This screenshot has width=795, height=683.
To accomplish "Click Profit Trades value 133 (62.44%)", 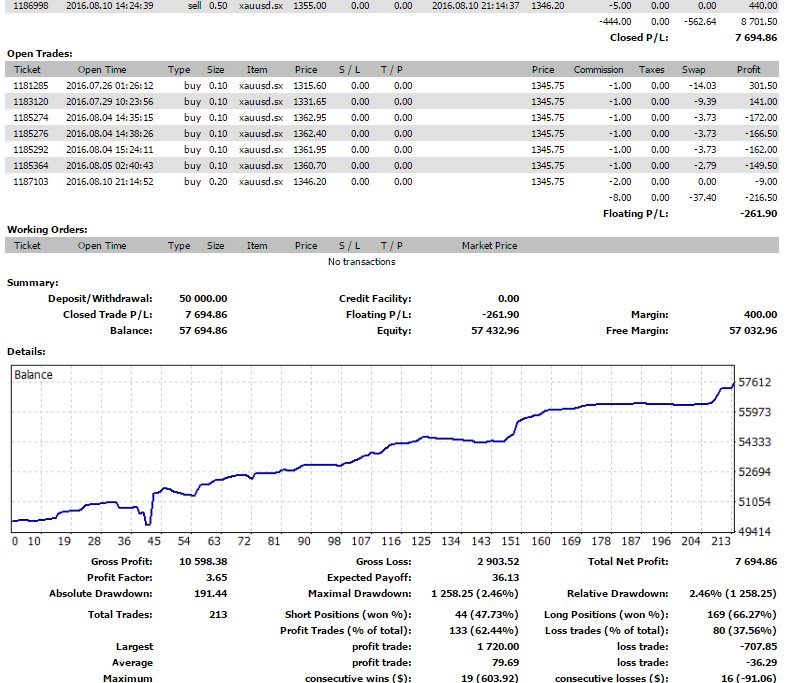I will [x=484, y=631].
